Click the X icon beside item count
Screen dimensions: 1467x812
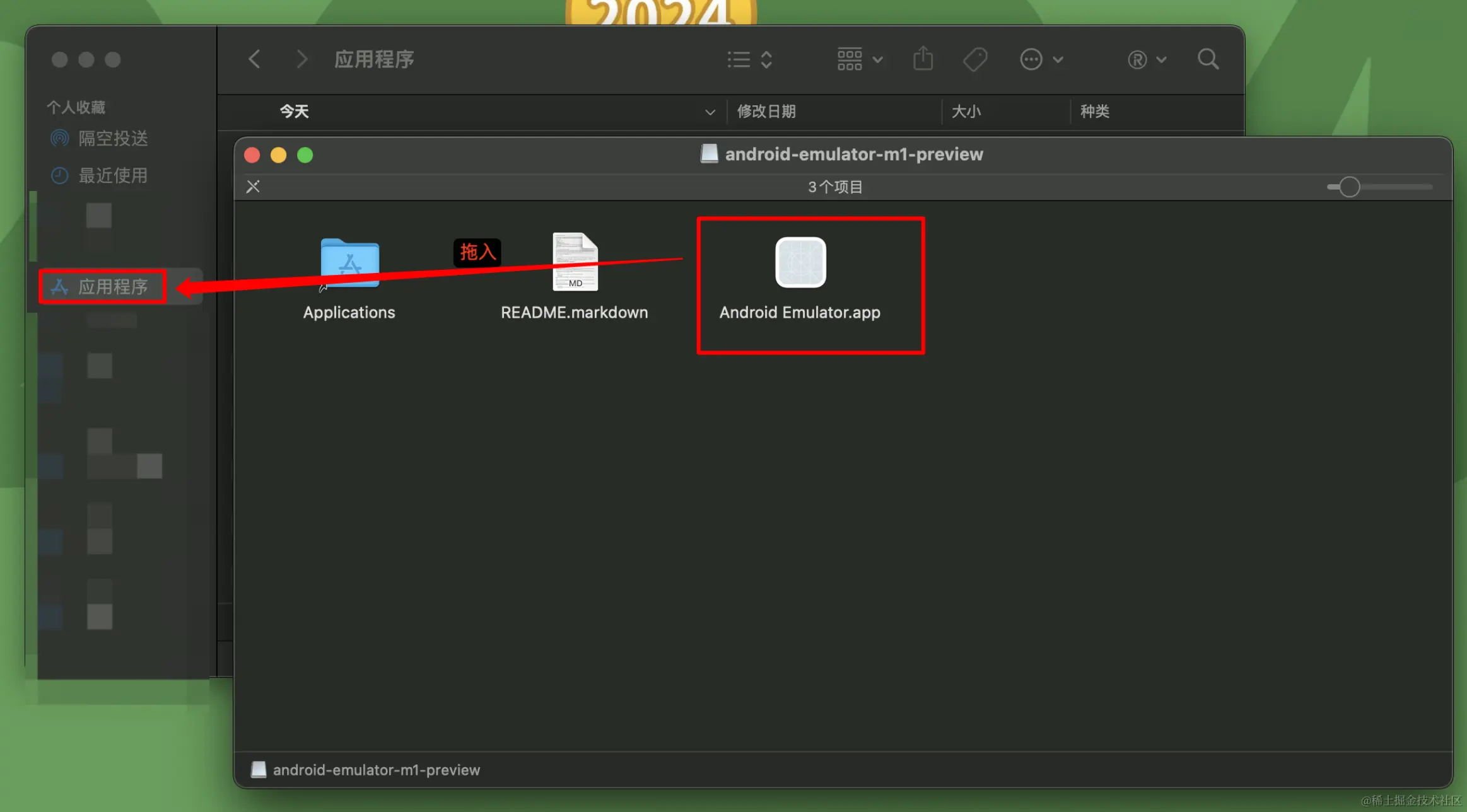[253, 187]
